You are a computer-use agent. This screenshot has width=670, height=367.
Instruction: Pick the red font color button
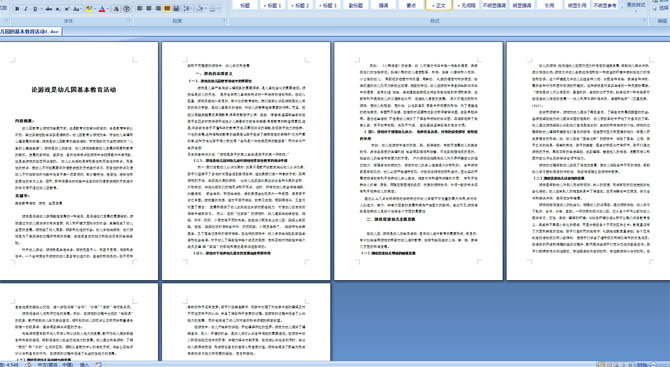coord(102,9)
